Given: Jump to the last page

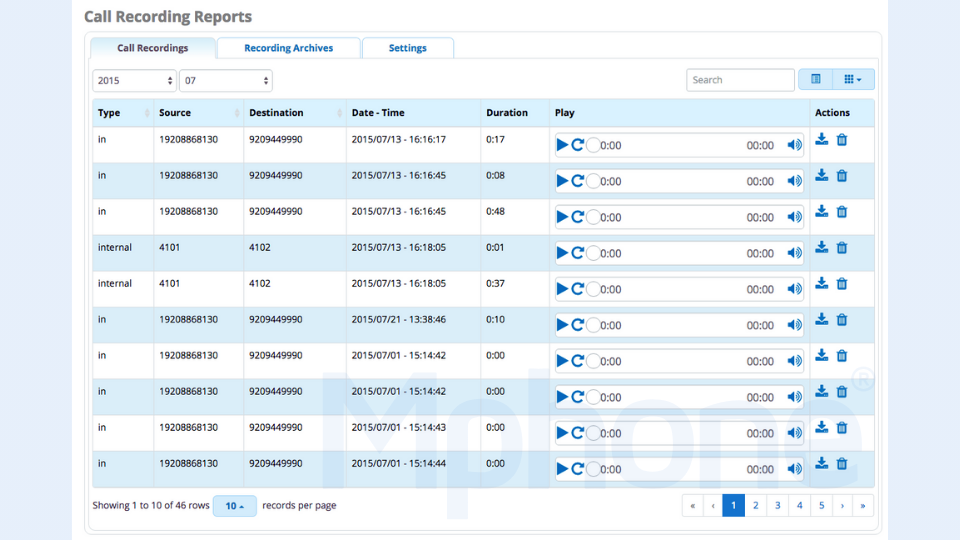Looking at the screenshot, I should point(863,506).
